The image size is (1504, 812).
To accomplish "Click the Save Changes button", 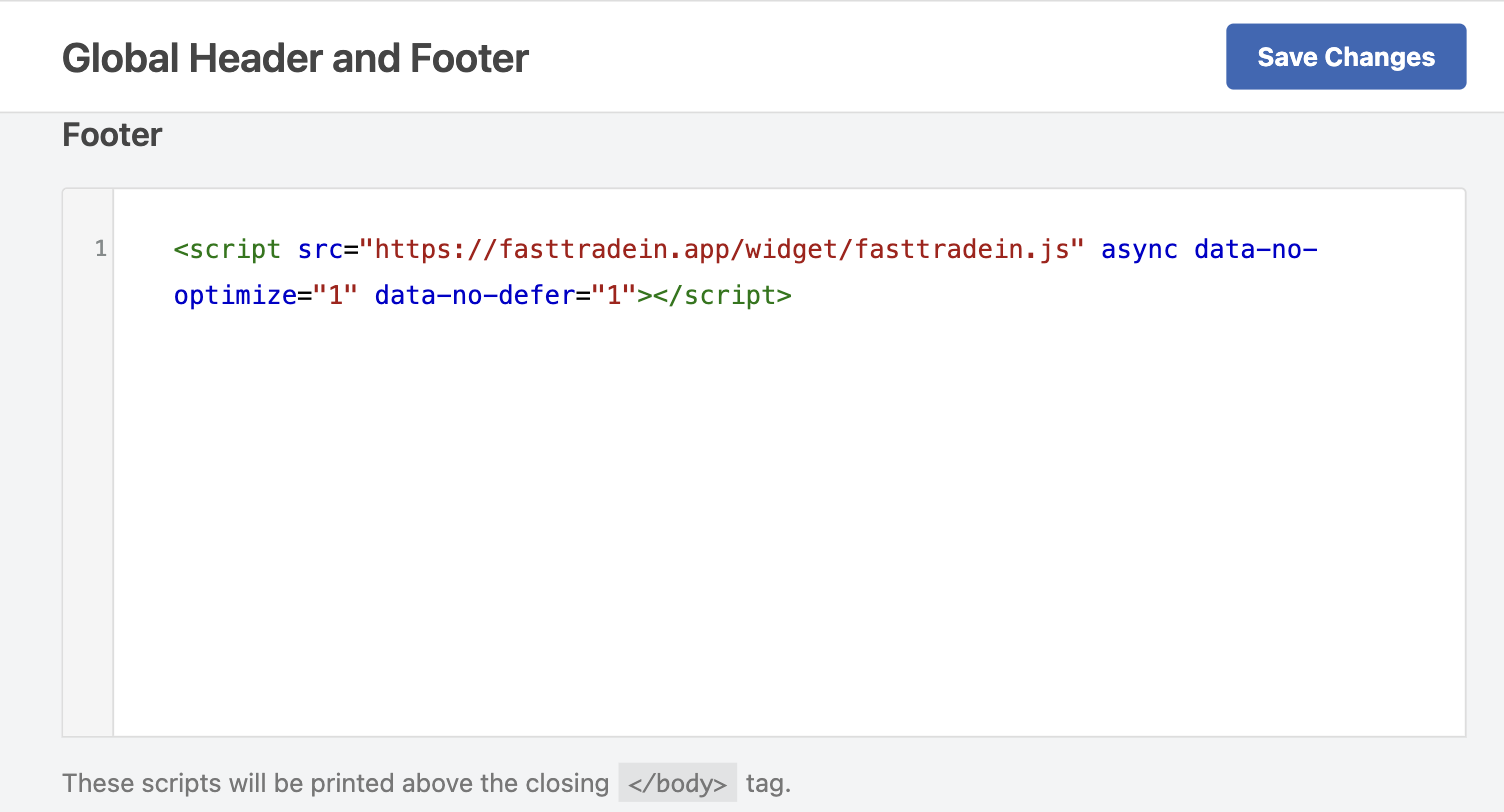I will coord(1346,57).
